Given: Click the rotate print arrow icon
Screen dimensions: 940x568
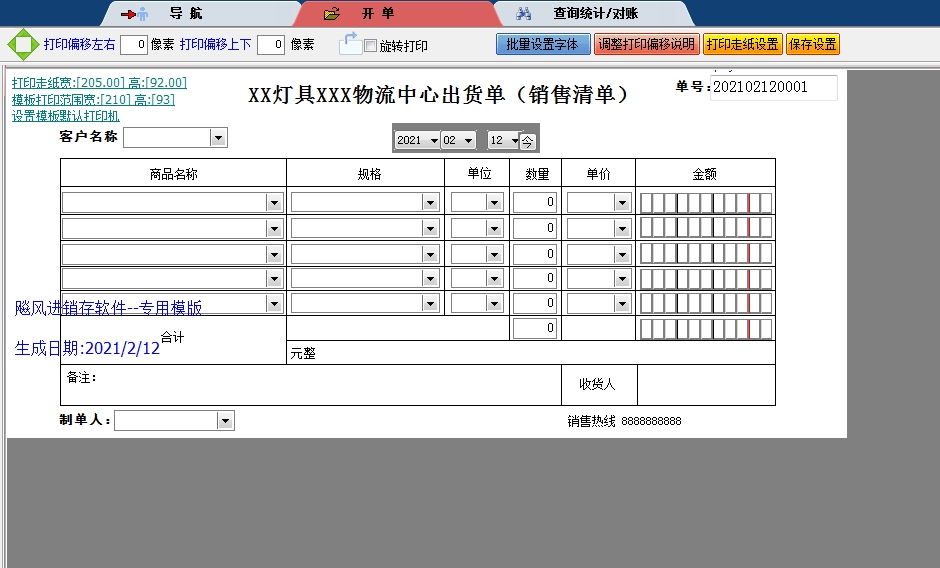Looking at the screenshot, I should pyautogui.click(x=350, y=43).
